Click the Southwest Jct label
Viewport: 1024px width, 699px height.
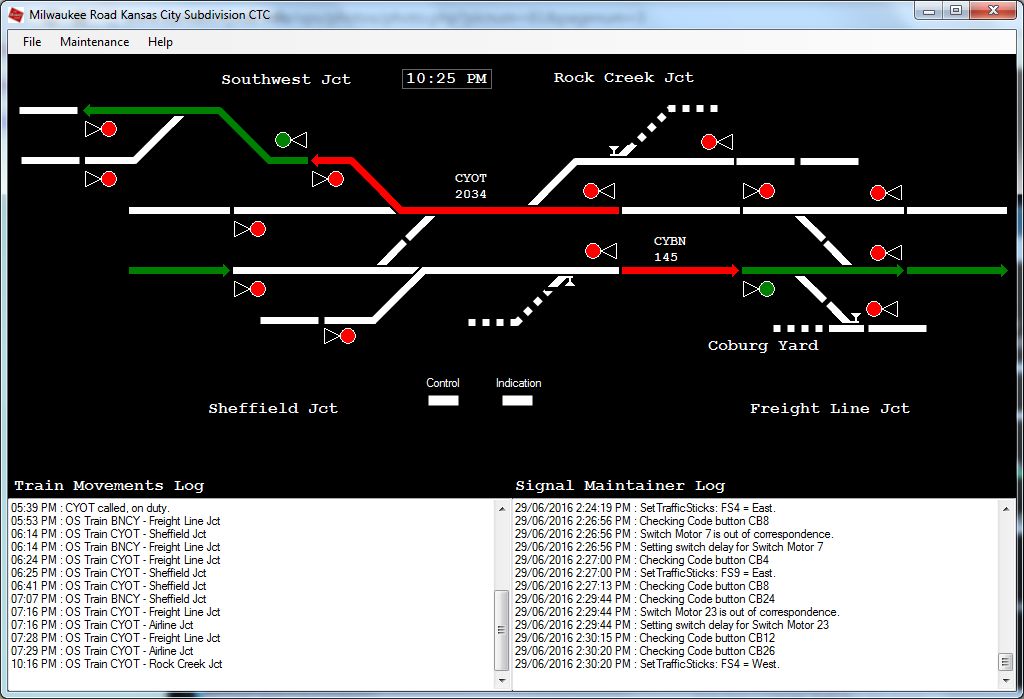coord(286,80)
